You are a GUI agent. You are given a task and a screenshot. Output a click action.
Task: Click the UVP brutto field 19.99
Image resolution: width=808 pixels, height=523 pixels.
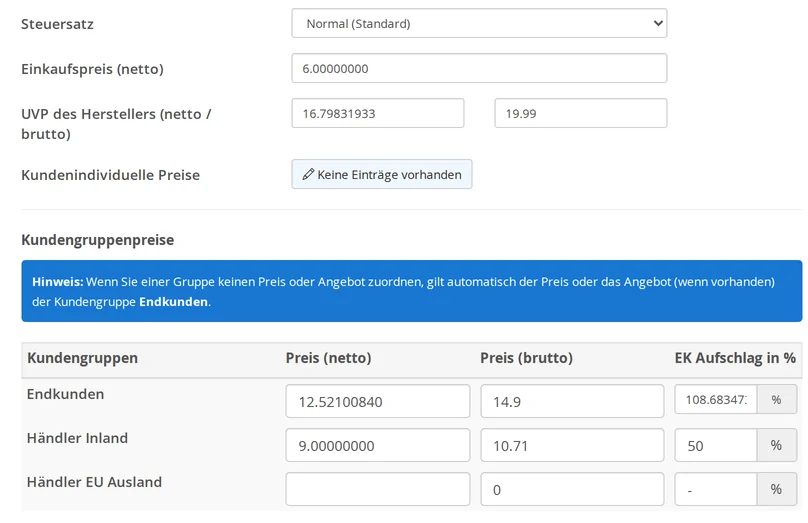coord(581,113)
